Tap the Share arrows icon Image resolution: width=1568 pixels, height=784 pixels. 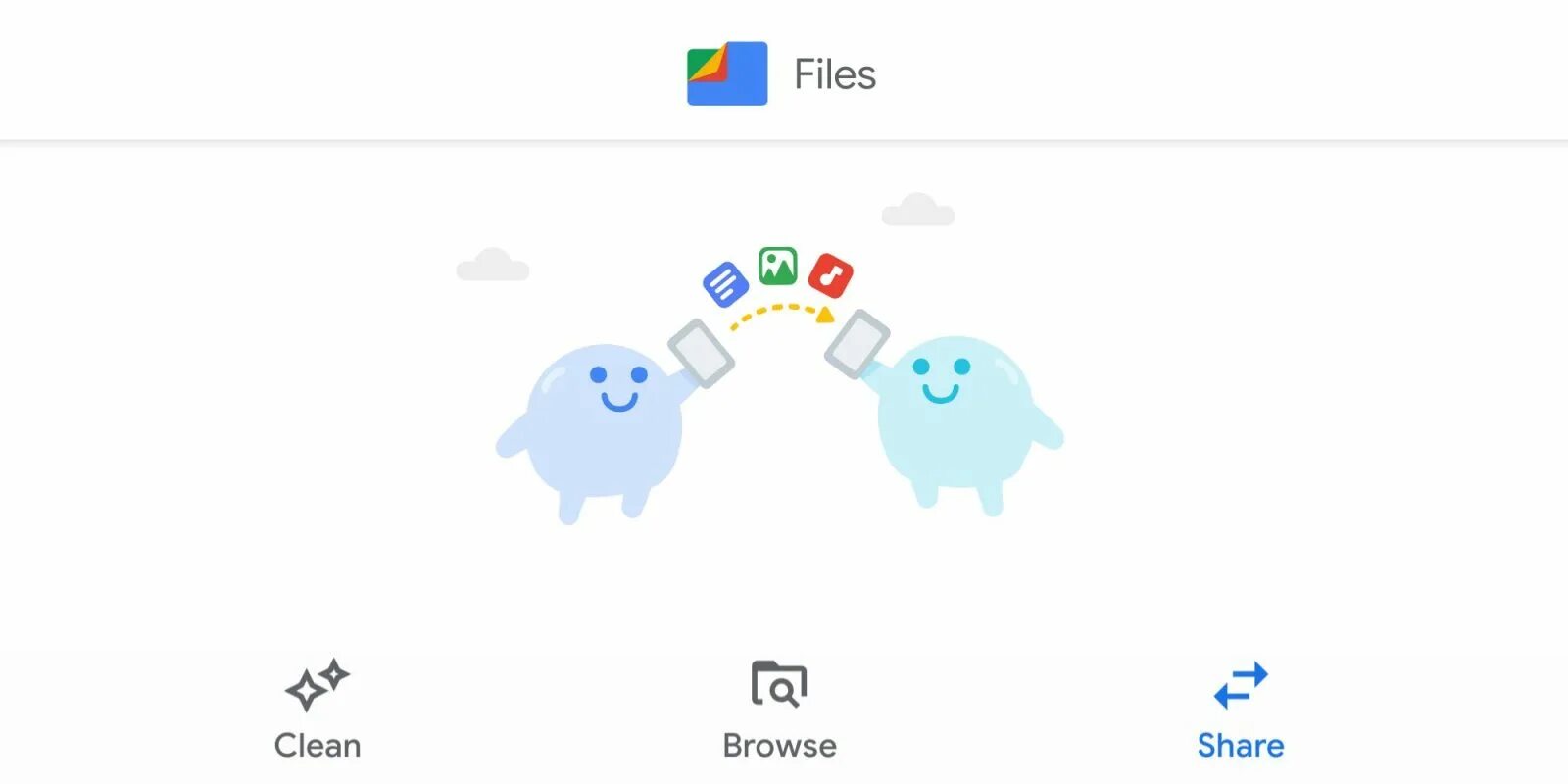(x=1241, y=685)
